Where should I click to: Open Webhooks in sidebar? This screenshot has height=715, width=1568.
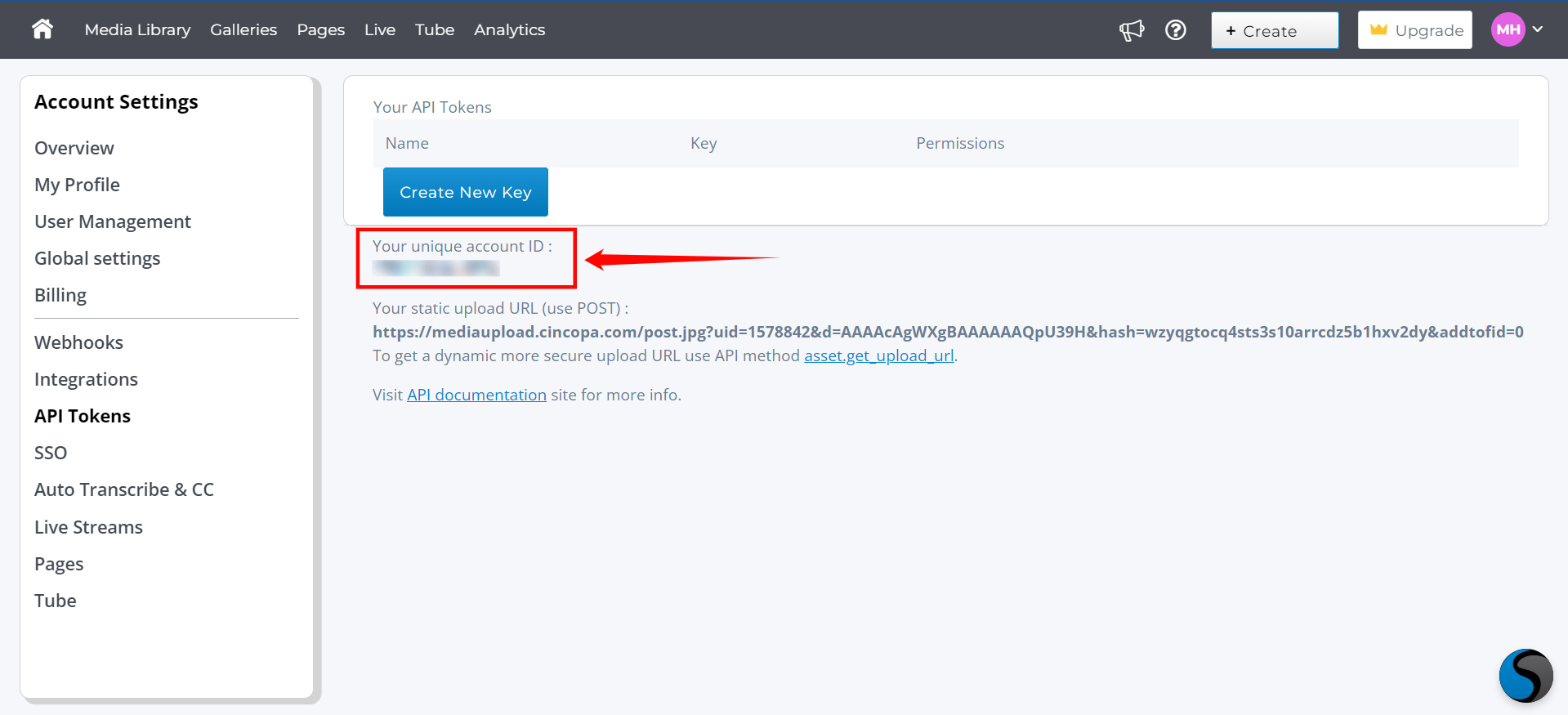(78, 342)
